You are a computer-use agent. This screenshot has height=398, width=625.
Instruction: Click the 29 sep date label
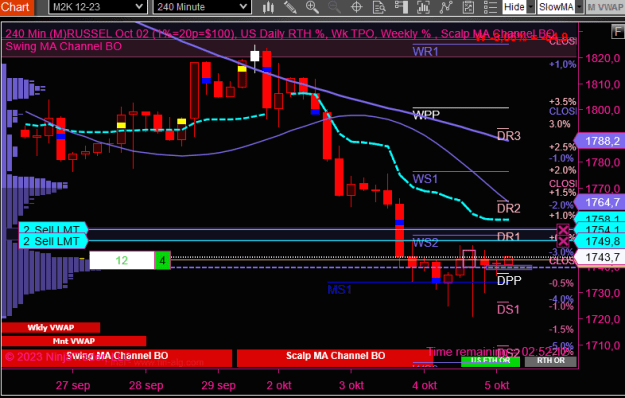tap(218, 385)
